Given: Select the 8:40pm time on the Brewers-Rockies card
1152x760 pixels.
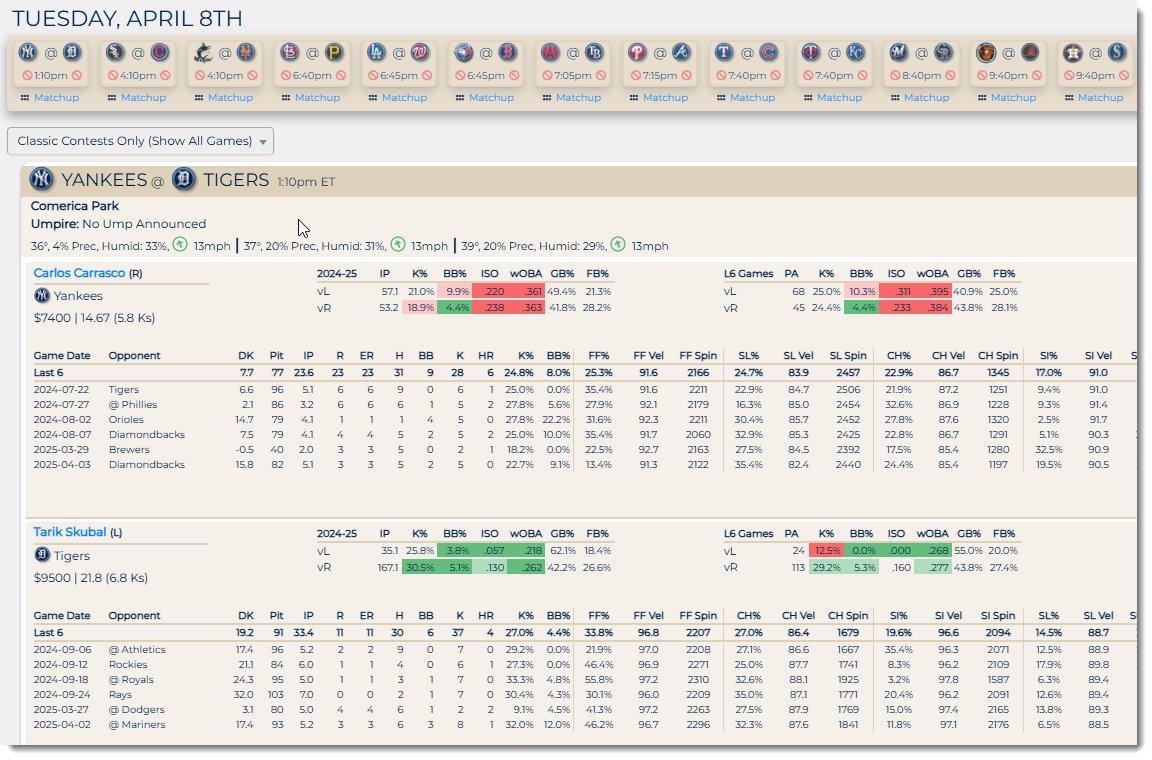Looking at the screenshot, I should (921, 75).
